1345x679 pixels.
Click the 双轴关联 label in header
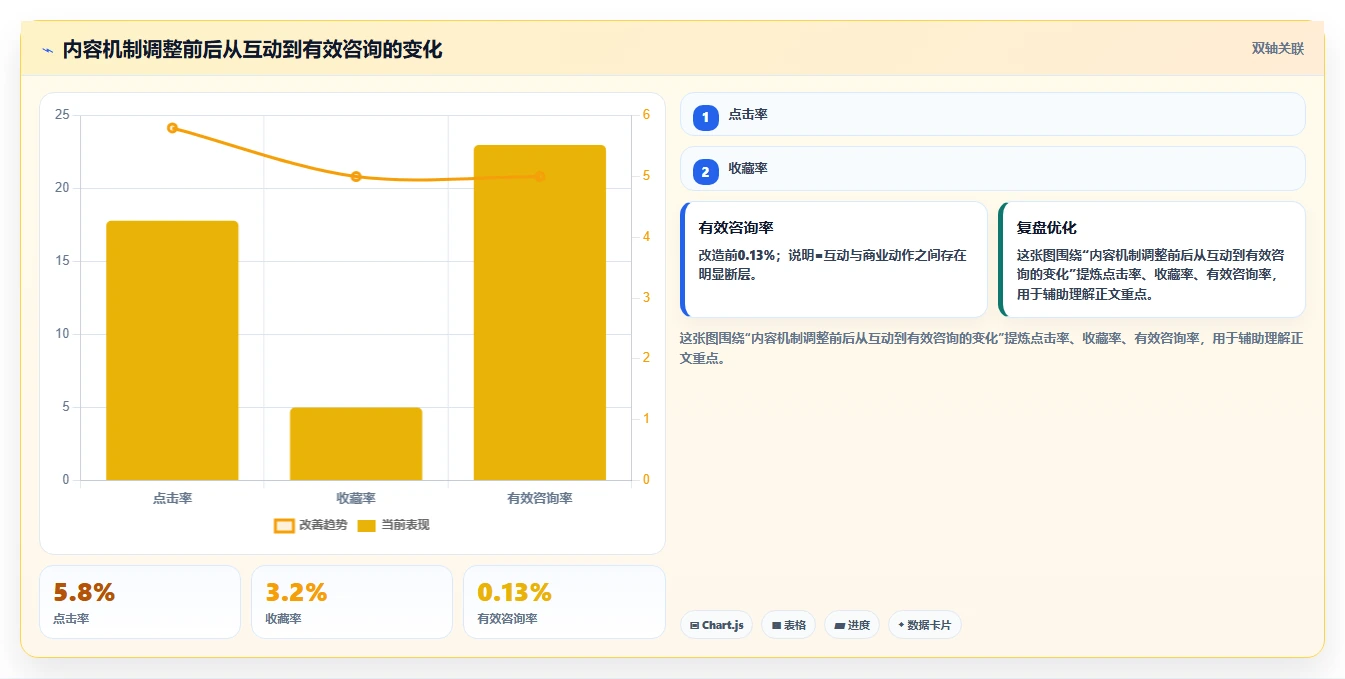click(1277, 49)
